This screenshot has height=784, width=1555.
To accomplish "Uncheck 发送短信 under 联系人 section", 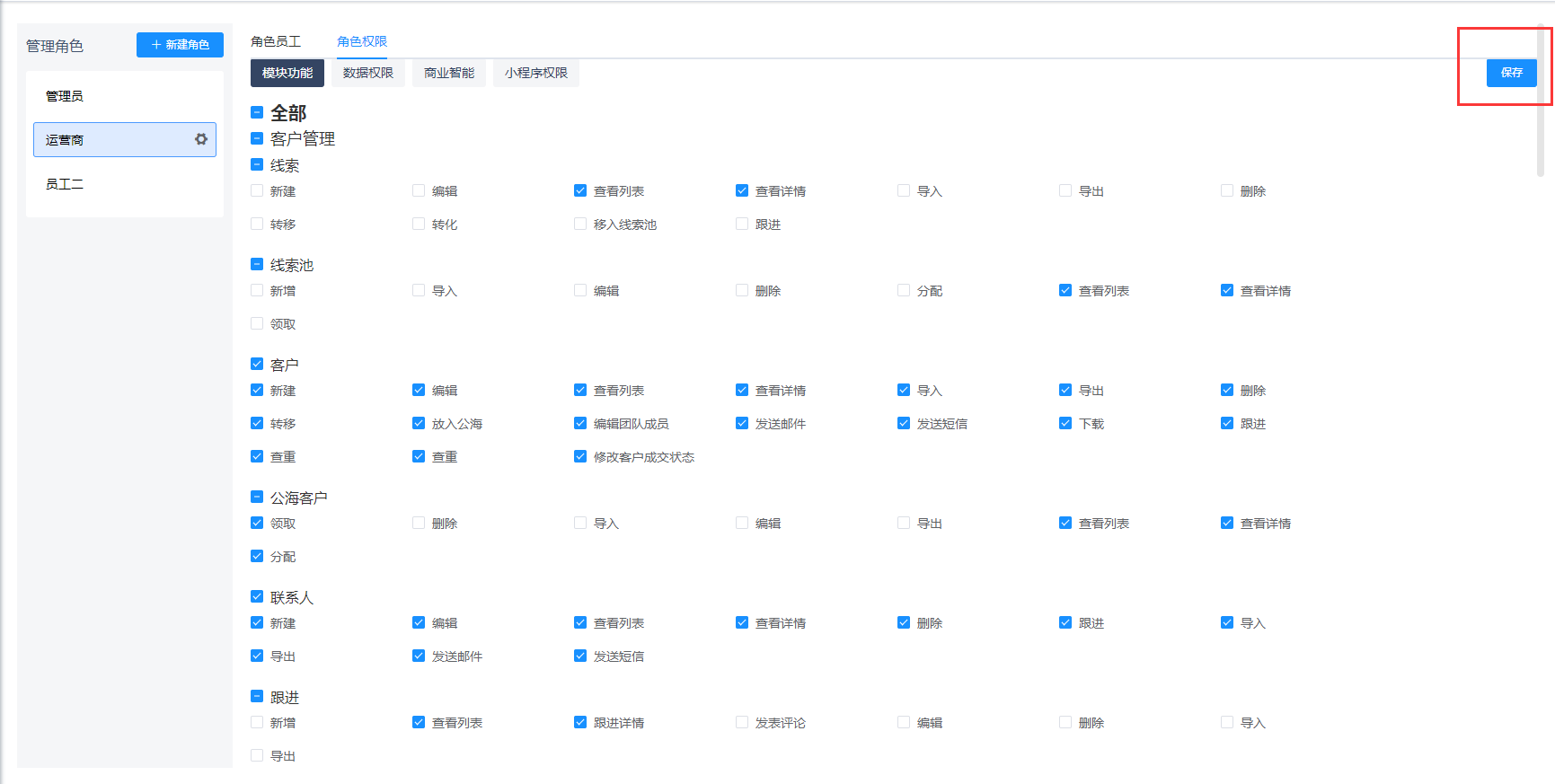I will tap(580, 656).
